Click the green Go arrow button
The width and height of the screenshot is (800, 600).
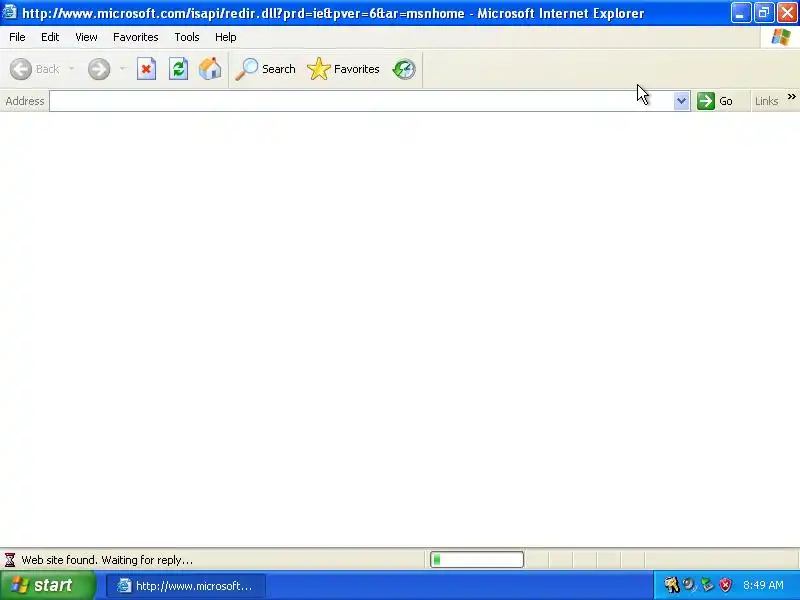pyautogui.click(x=715, y=101)
